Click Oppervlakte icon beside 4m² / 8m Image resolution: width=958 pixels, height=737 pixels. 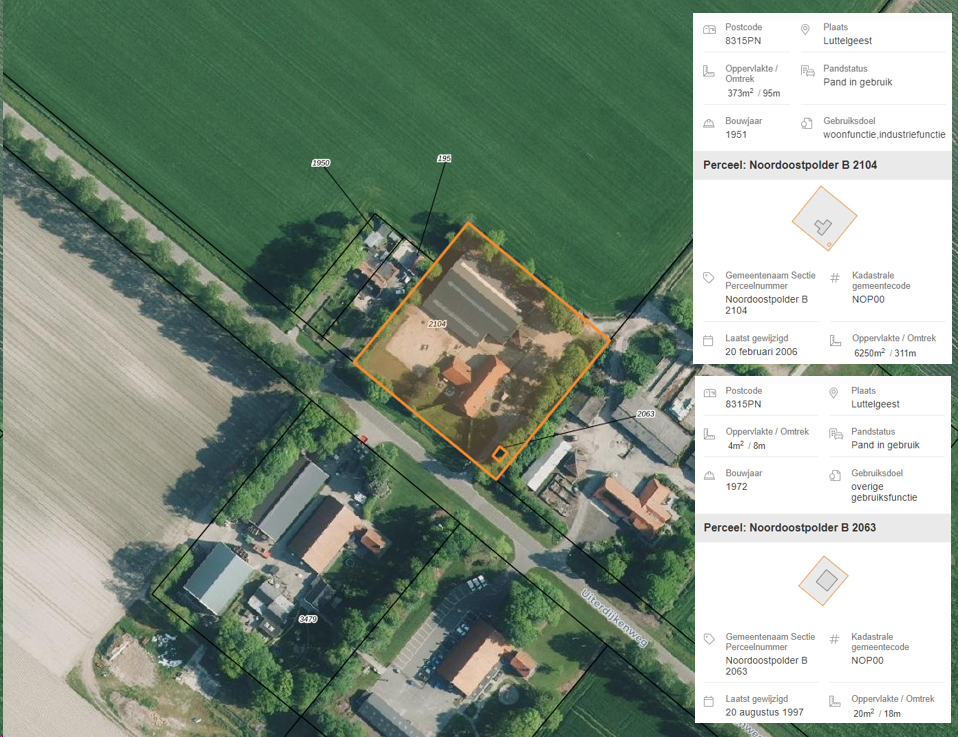tap(709, 434)
